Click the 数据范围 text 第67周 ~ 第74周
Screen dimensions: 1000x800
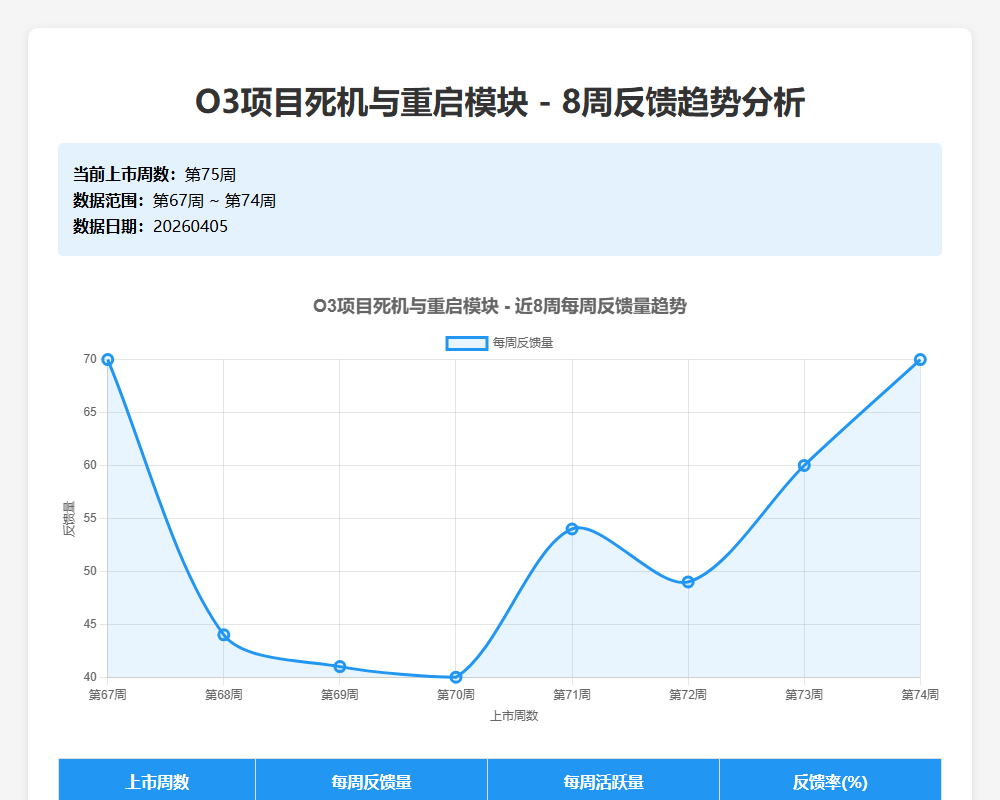214,201
